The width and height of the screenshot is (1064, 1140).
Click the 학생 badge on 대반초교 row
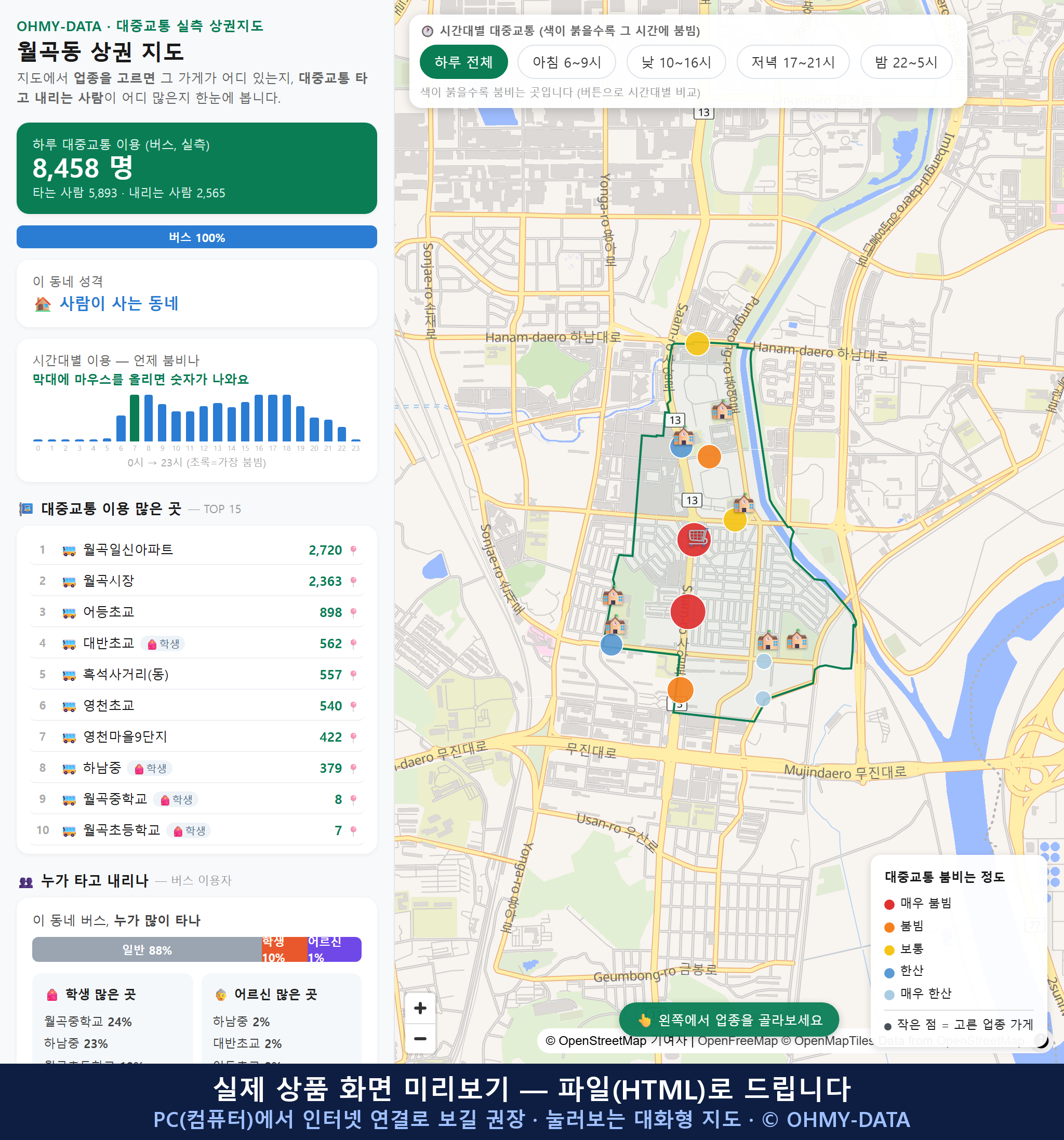[x=163, y=643]
